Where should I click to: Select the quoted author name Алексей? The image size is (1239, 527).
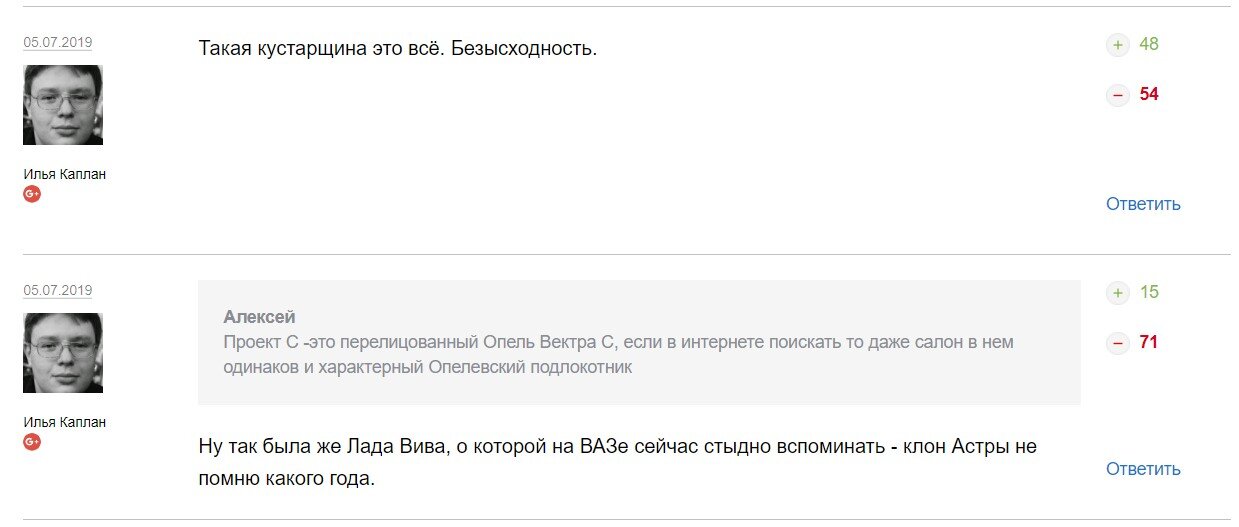[259, 317]
